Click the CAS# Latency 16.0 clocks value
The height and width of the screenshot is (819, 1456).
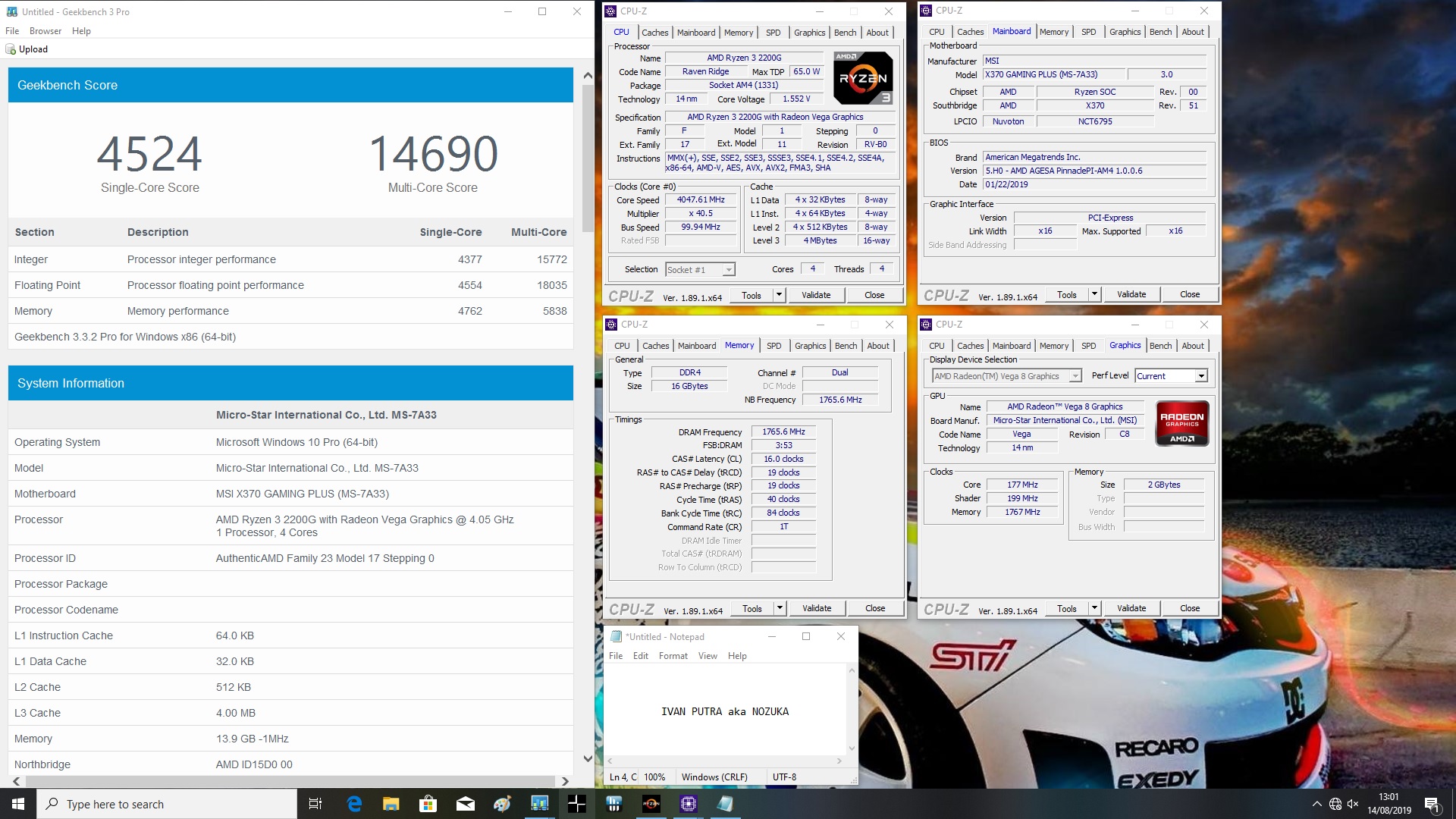[x=783, y=459]
